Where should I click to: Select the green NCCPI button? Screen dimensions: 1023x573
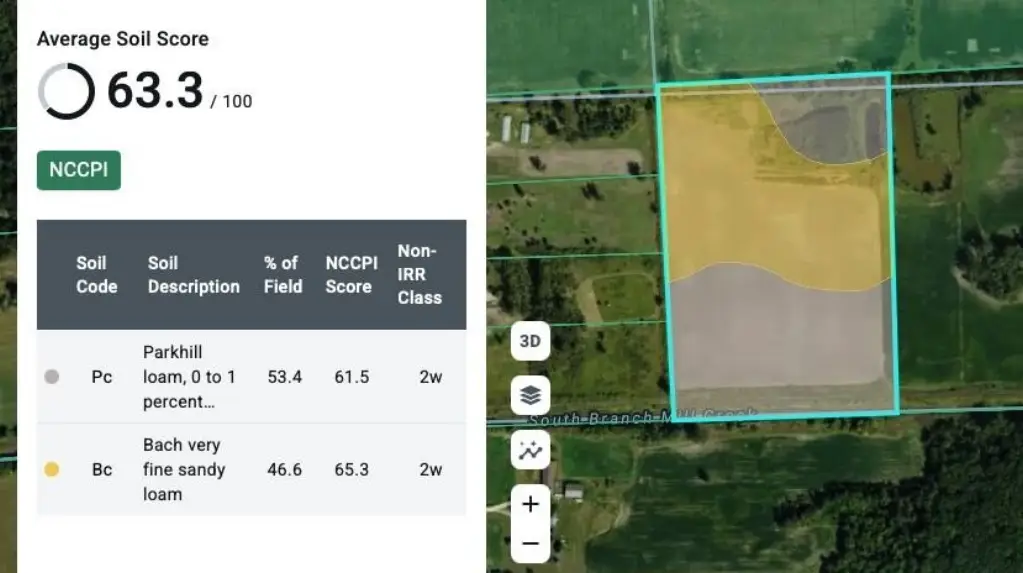pos(79,170)
